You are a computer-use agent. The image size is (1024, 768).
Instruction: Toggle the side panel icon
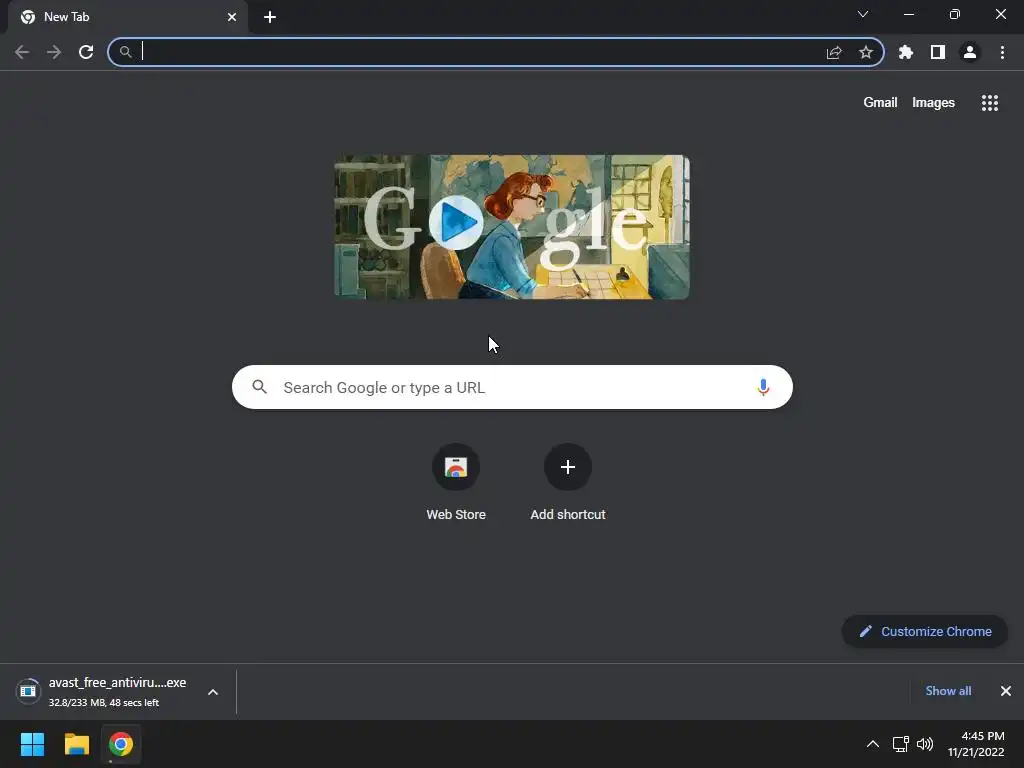[x=938, y=52]
